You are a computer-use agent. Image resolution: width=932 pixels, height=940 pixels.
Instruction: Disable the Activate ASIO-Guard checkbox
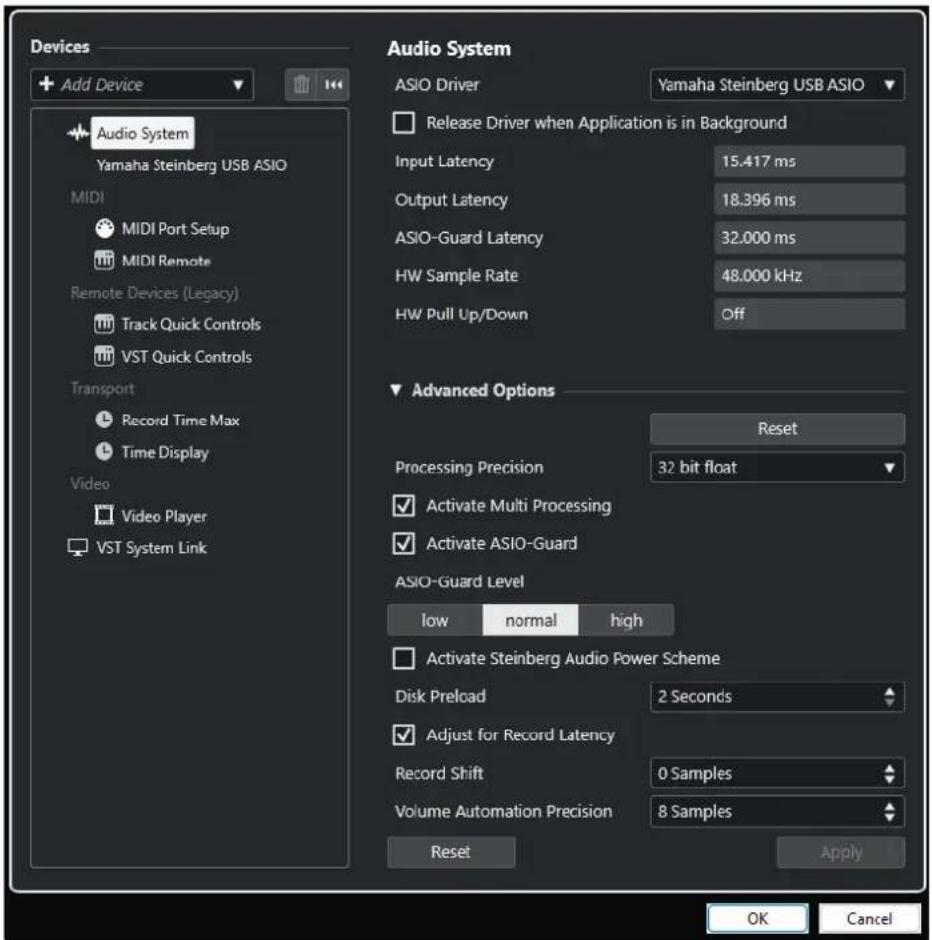(x=403, y=543)
